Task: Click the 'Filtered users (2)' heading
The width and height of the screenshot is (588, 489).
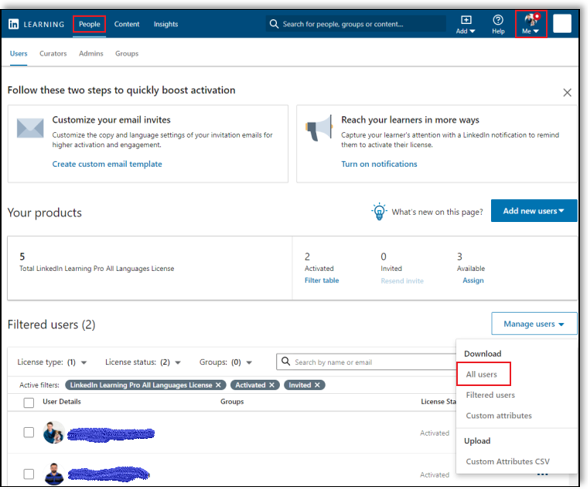Action: [51, 324]
